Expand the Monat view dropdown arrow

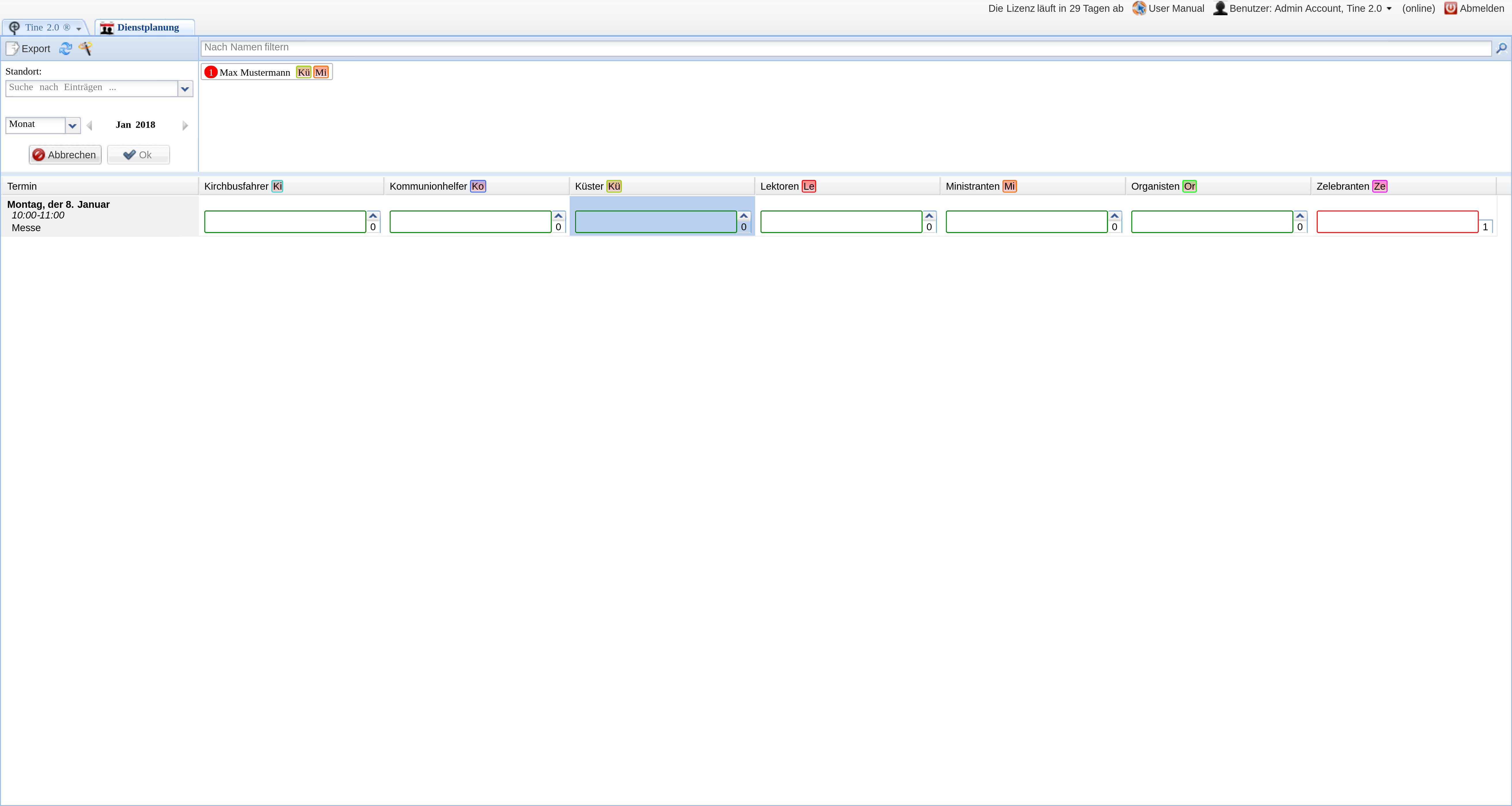click(73, 126)
